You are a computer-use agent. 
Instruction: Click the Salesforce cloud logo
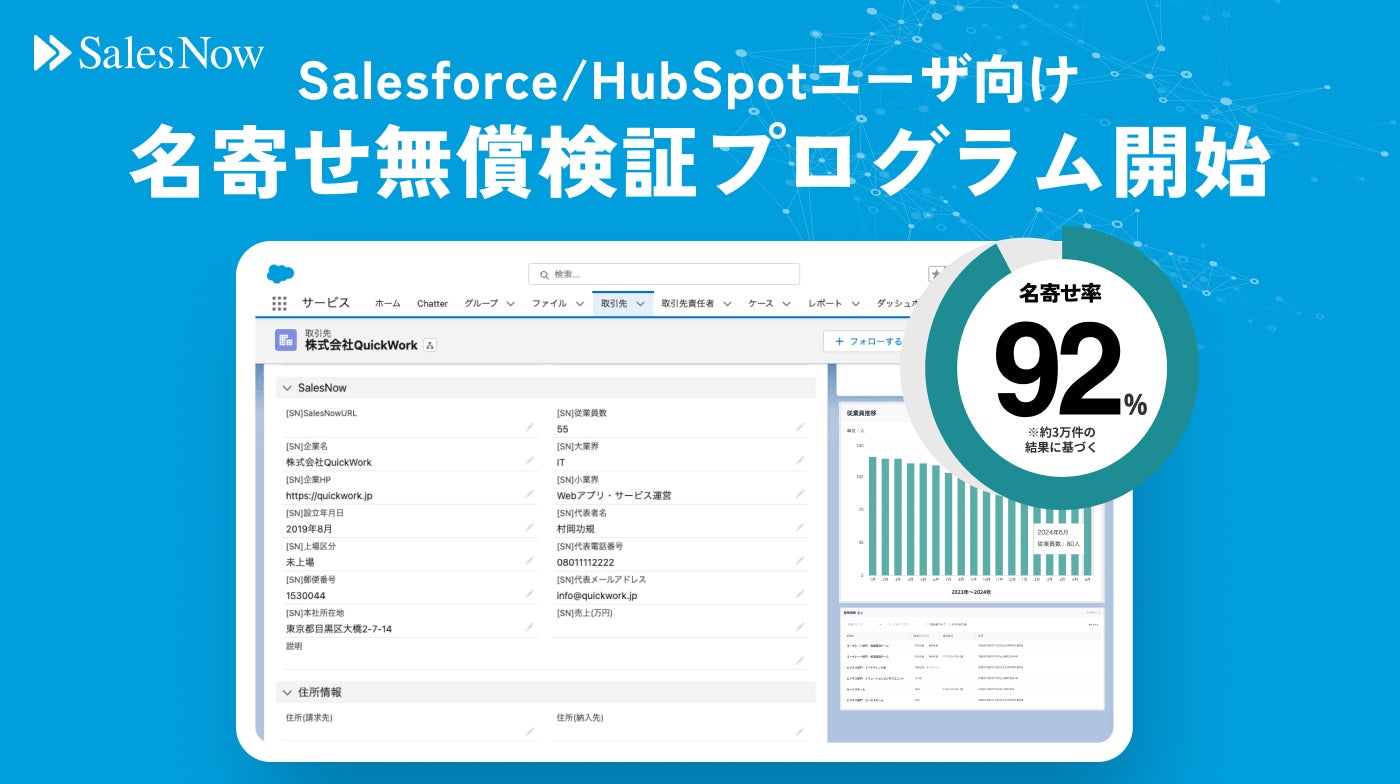pyautogui.click(x=281, y=273)
